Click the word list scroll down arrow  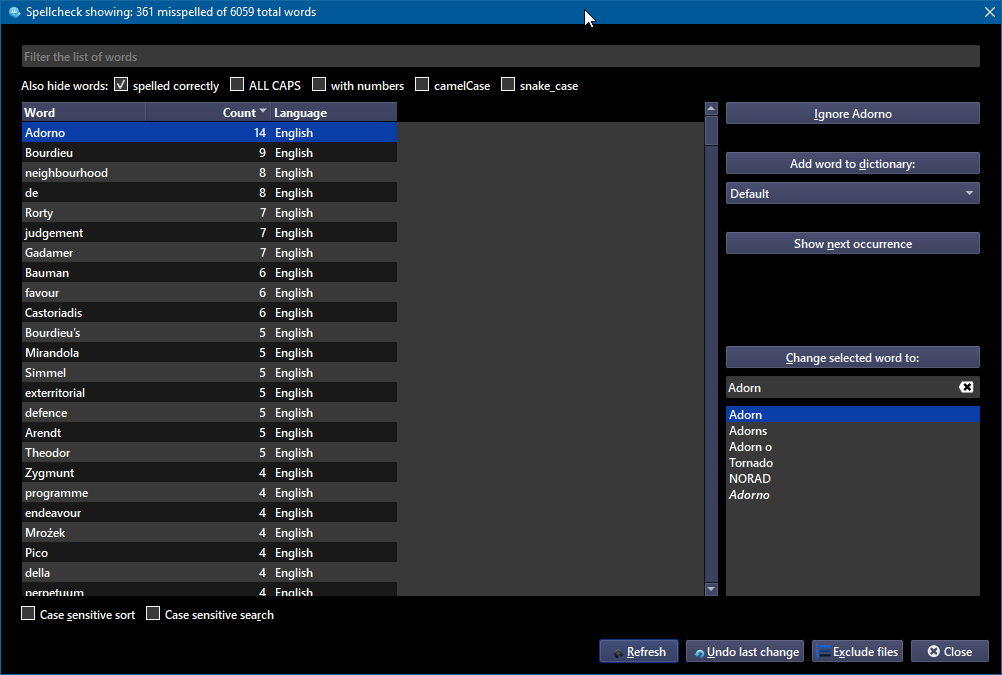[711, 589]
